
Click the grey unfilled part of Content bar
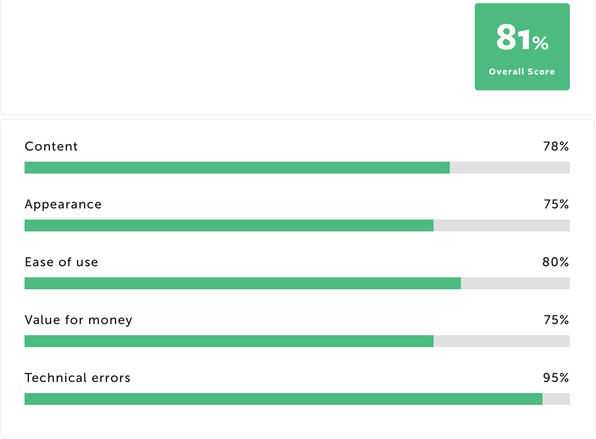tap(510, 168)
